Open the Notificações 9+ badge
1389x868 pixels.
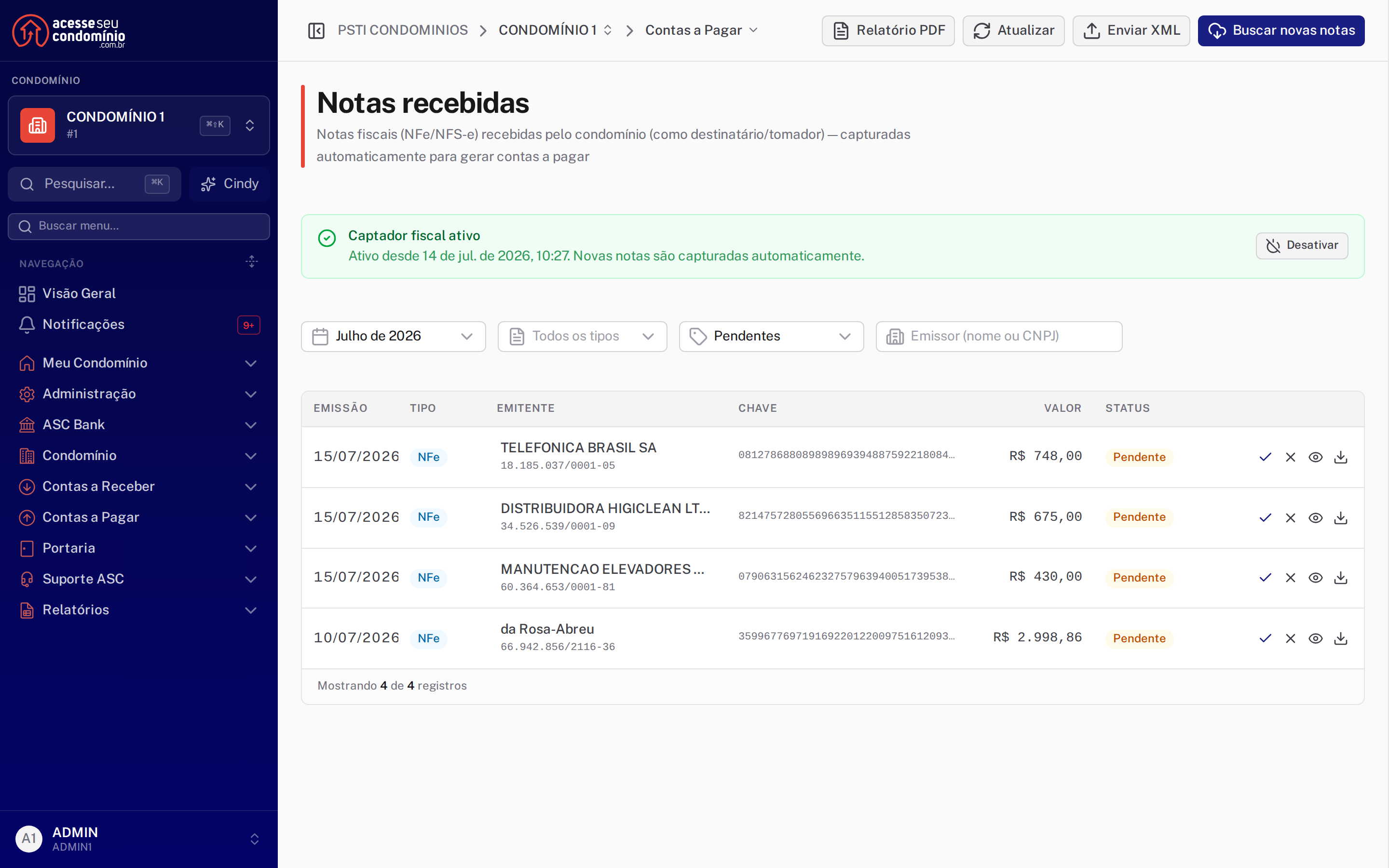coord(248,325)
